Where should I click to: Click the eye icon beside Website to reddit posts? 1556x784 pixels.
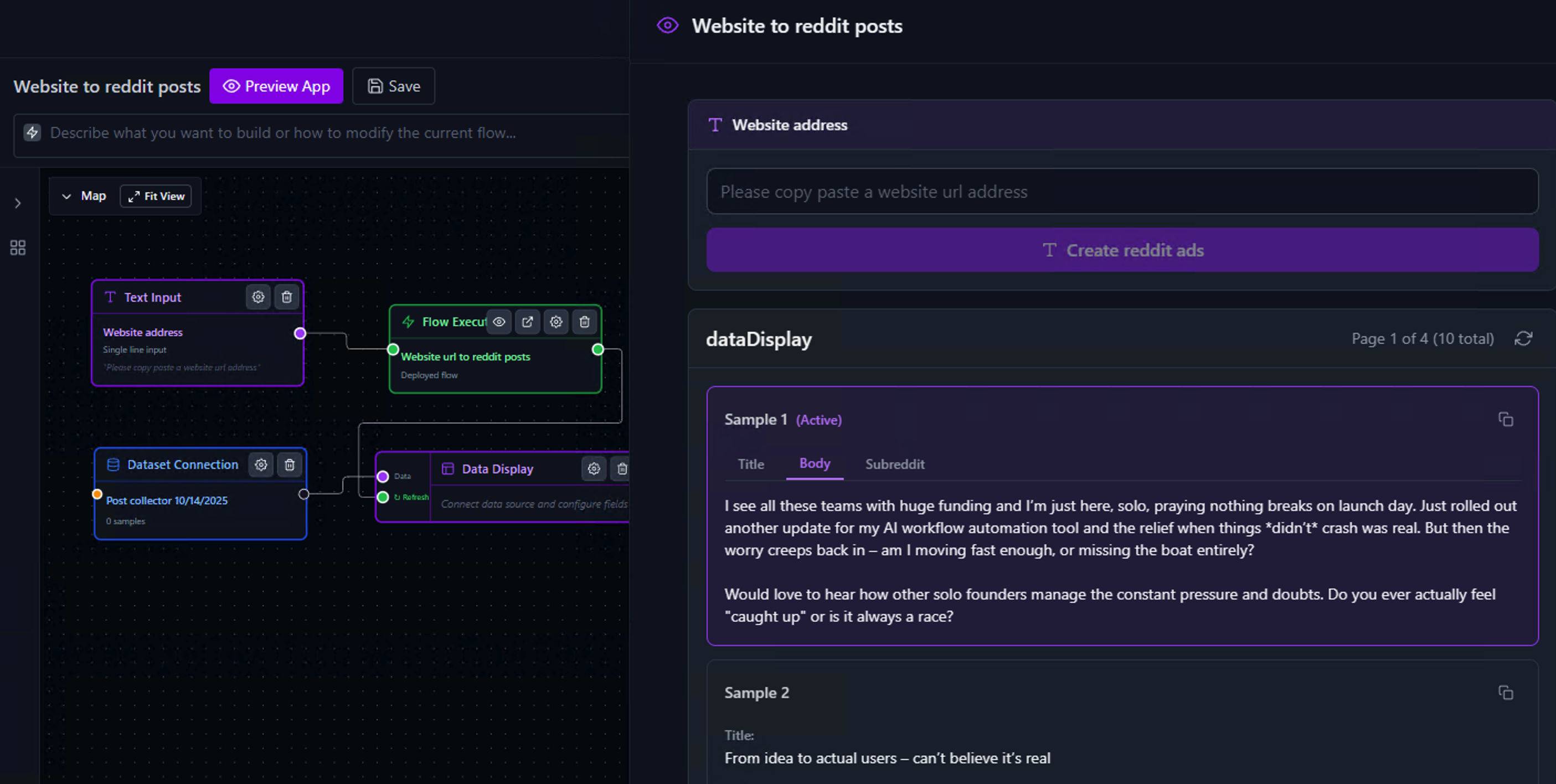click(667, 25)
